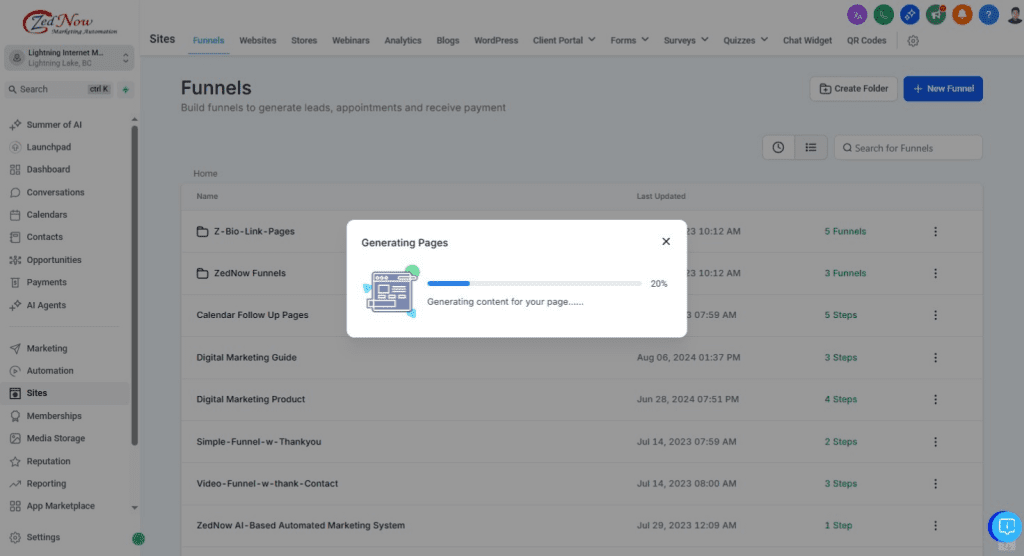
Task: Open the account switcher dropdown
Action: coord(69,57)
